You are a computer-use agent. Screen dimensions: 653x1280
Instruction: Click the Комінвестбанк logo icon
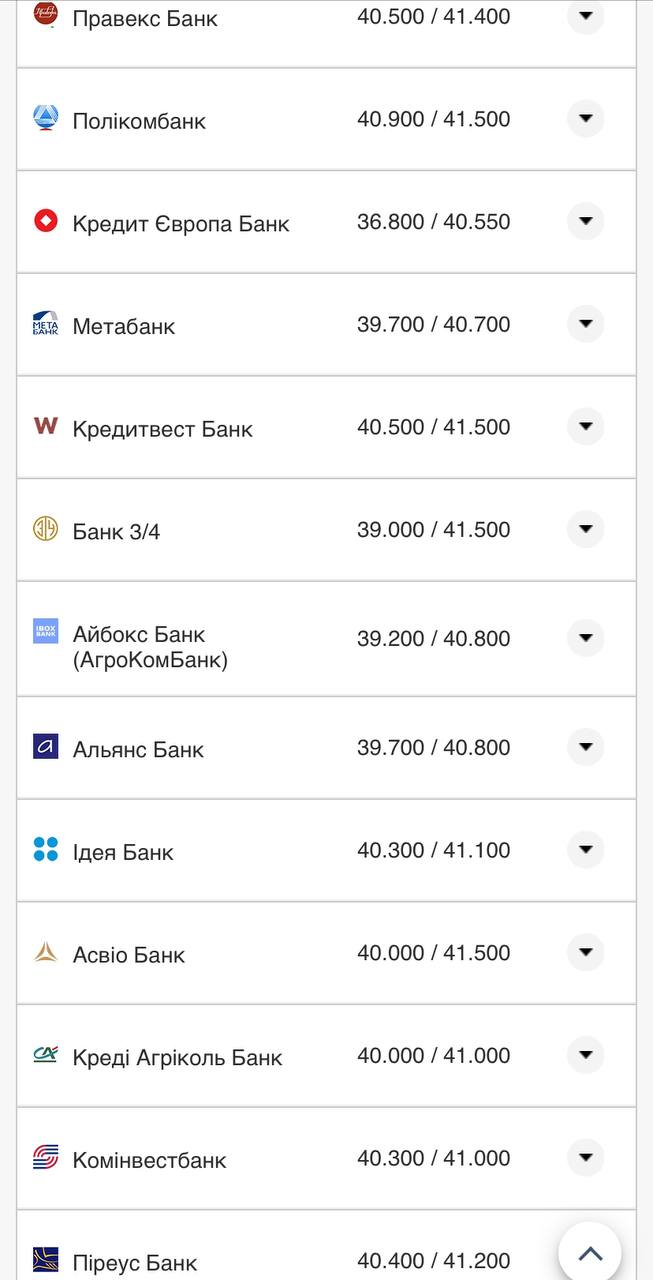tap(46, 1158)
